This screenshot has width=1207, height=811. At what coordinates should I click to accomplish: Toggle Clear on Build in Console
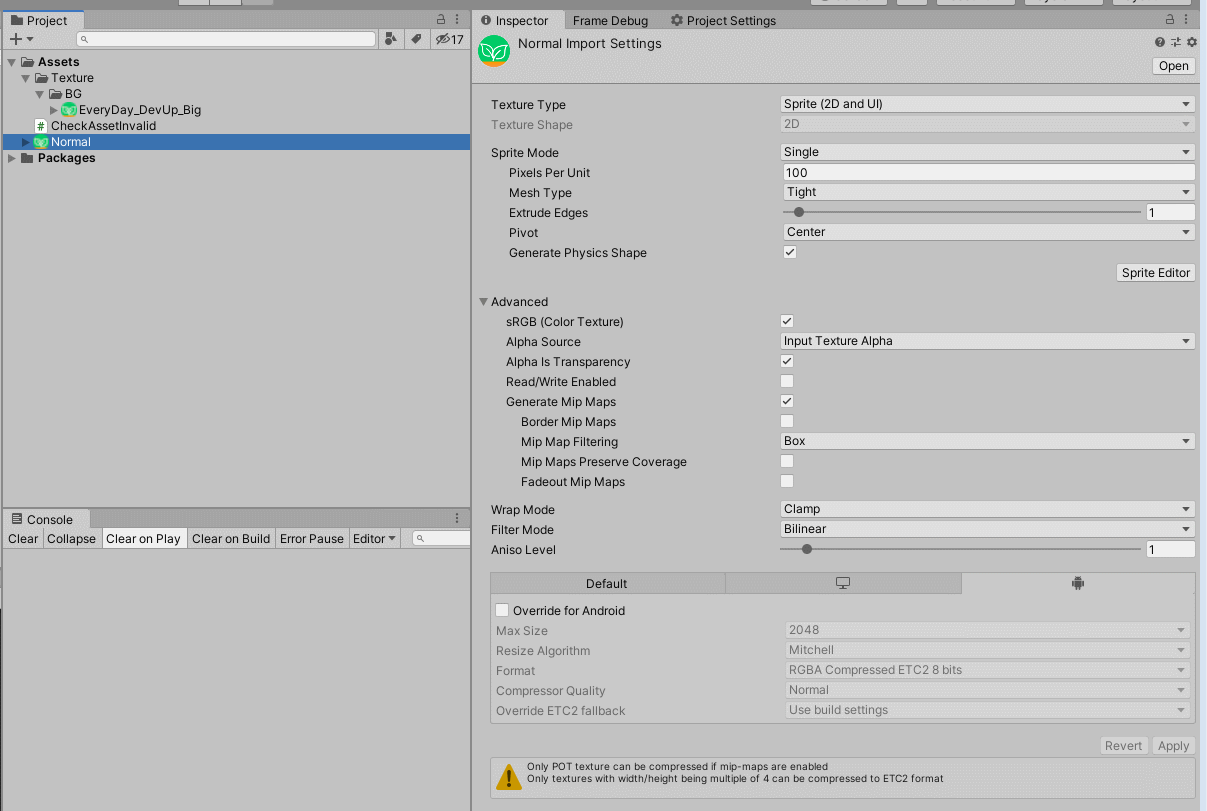pos(231,538)
